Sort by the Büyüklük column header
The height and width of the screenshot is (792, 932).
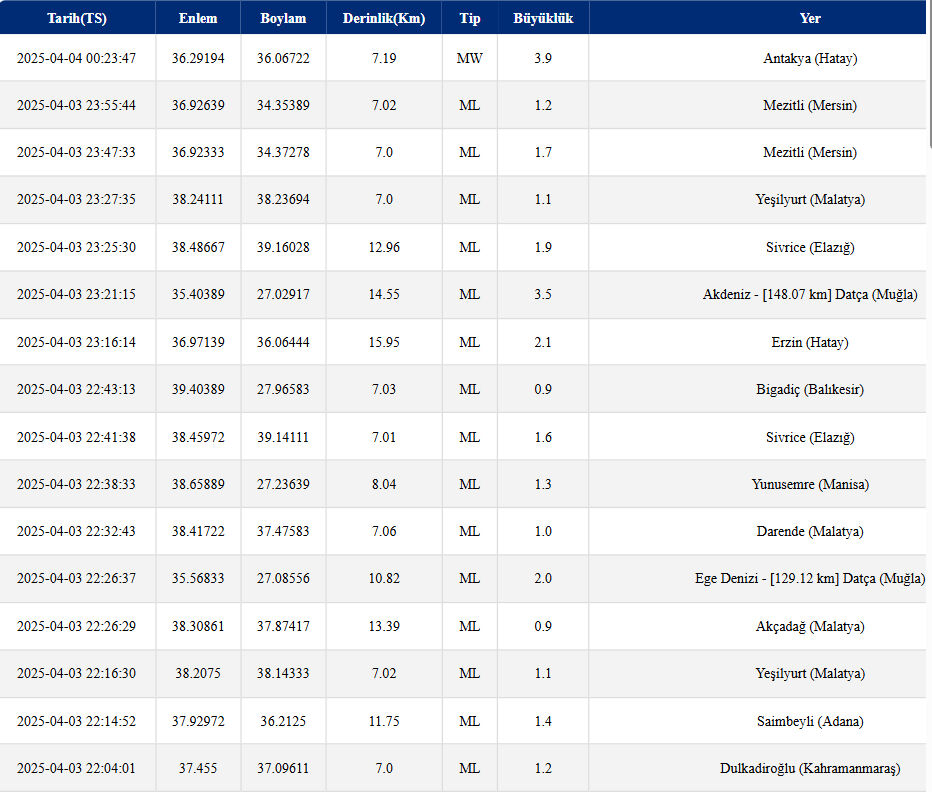tap(543, 19)
